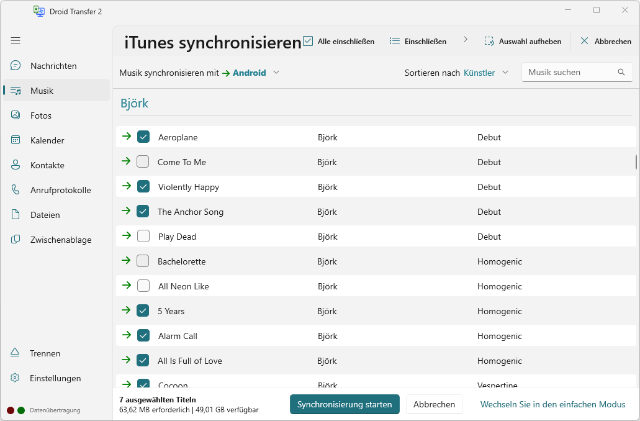
Task: Open the hamburger navigation menu
Action: tap(16, 40)
